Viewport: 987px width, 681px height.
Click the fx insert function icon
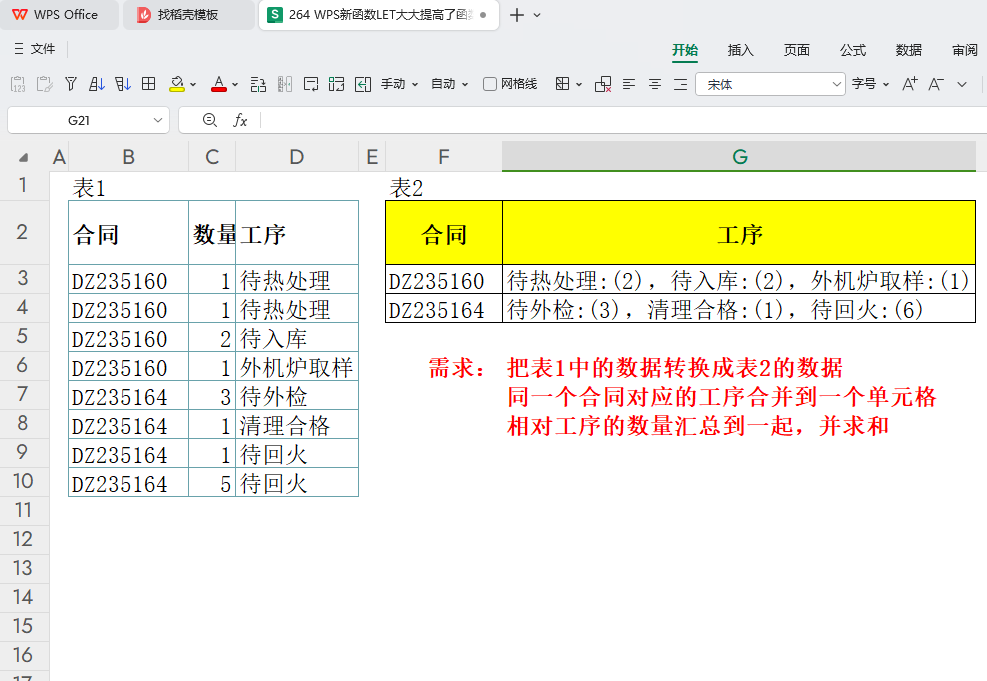click(x=240, y=120)
